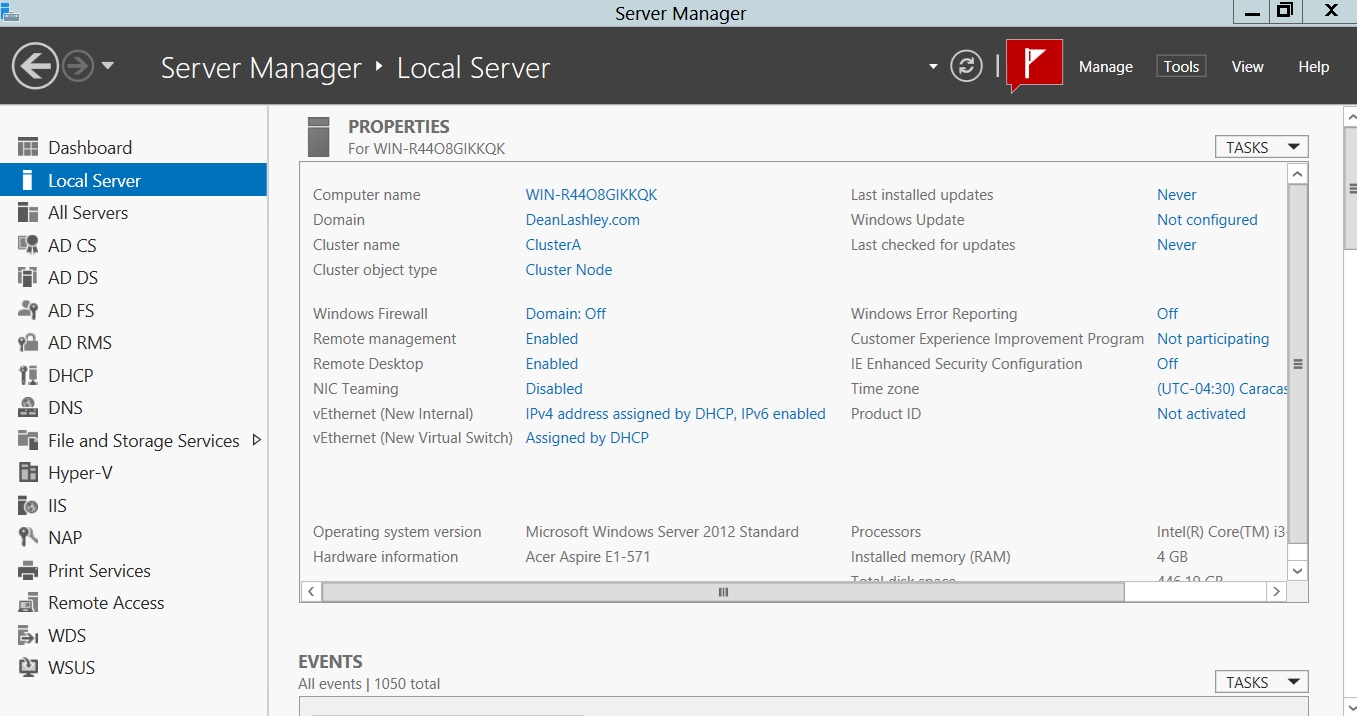Click the 'Acer Aspire E1-571' hardware text
Image resolution: width=1357 pixels, height=716 pixels.
(588, 557)
